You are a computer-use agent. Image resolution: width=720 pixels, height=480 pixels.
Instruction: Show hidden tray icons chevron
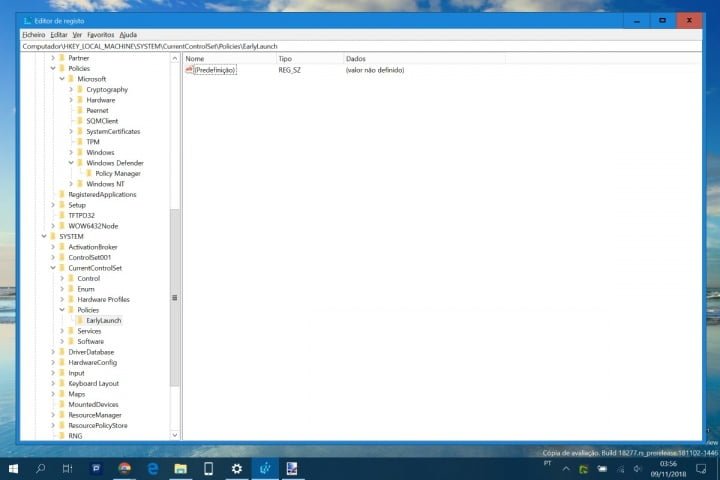point(566,469)
